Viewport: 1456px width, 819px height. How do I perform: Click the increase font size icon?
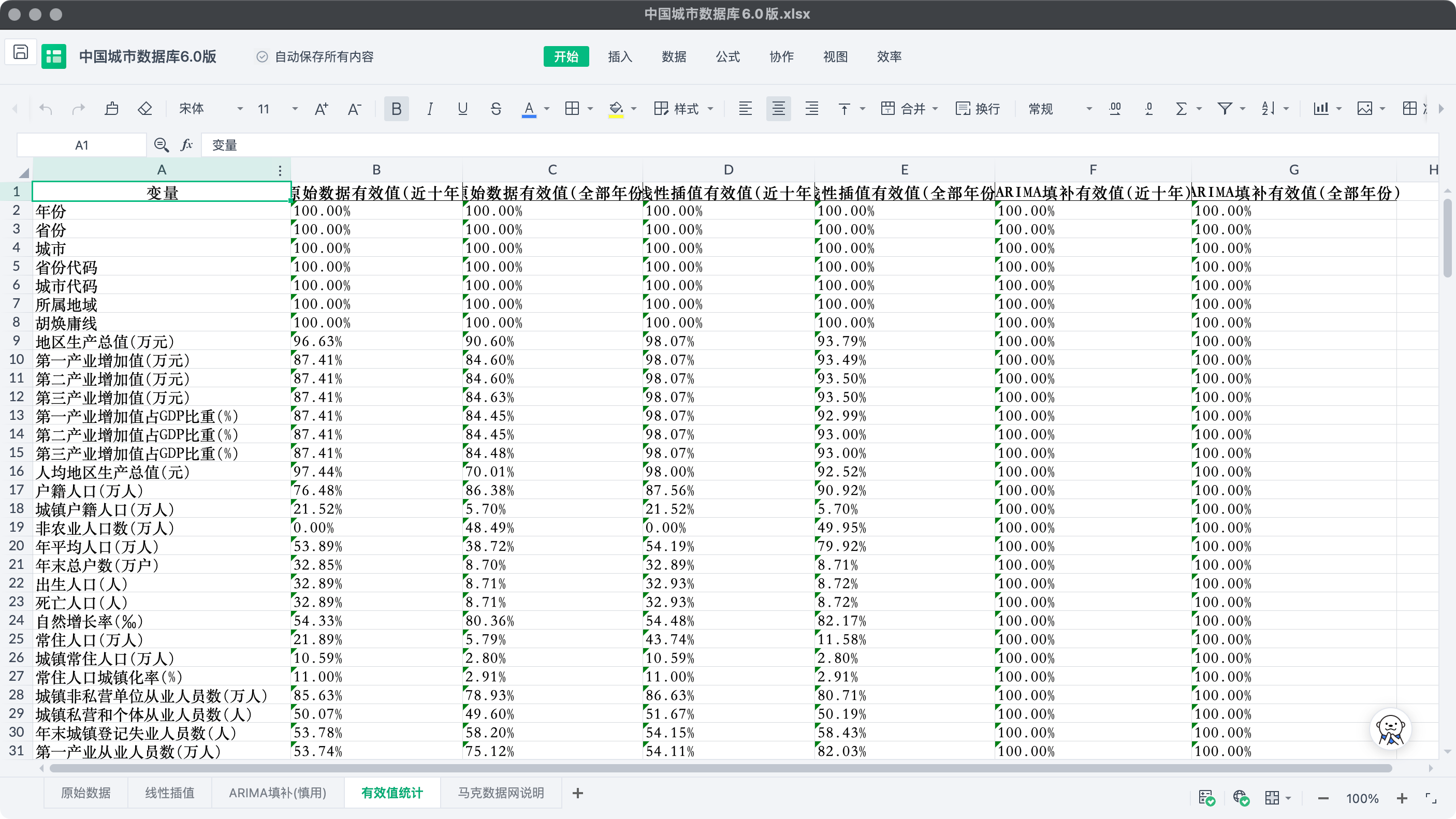321,109
